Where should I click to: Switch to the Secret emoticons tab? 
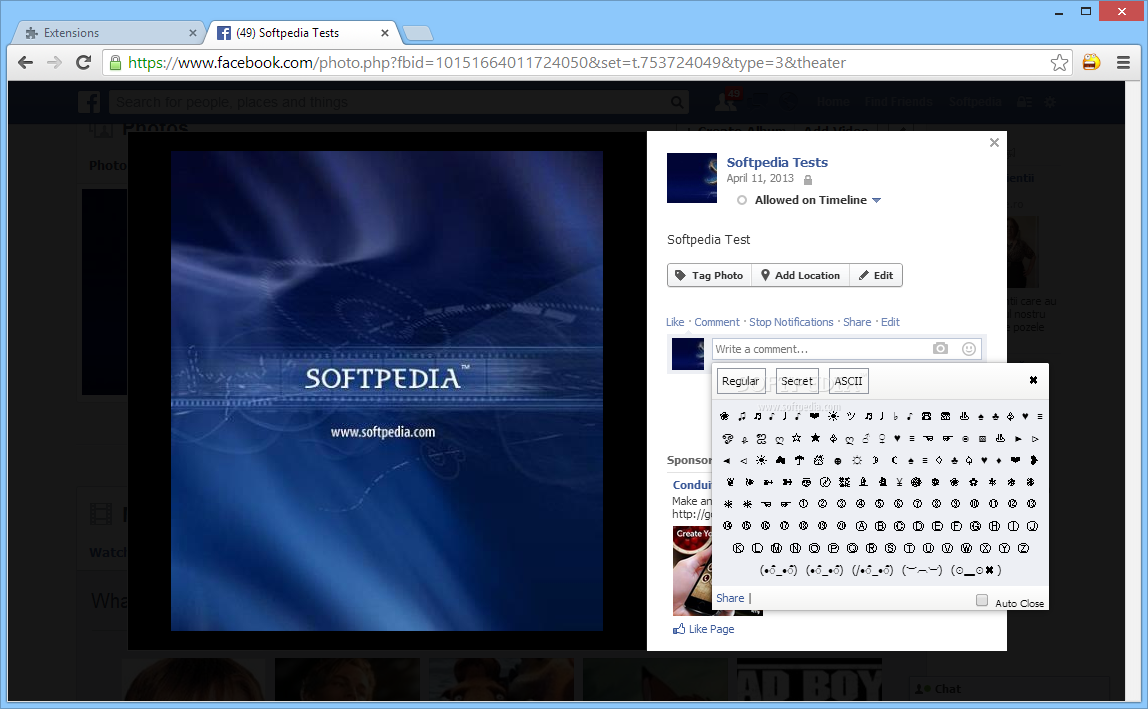(797, 381)
